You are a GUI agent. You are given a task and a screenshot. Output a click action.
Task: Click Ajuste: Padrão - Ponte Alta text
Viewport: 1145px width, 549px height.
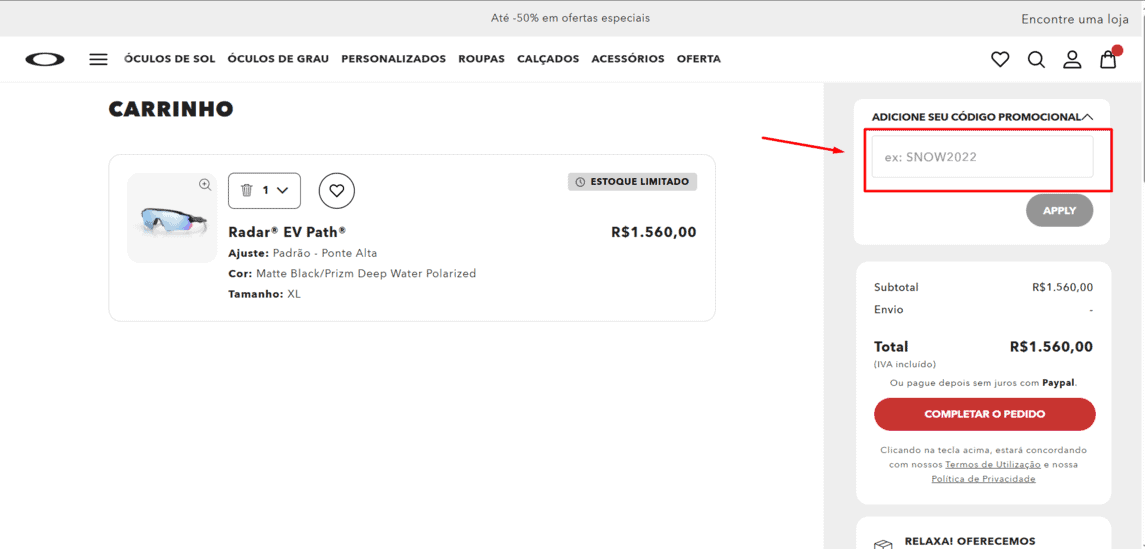click(x=303, y=253)
